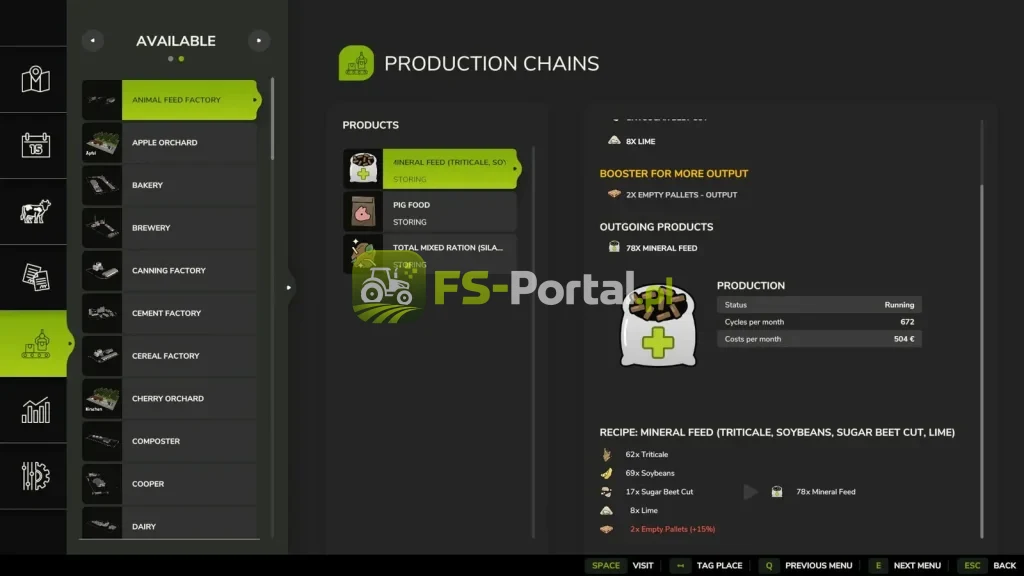Click the Sugar Beet Cut recipe icon
Image resolution: width=1024 pixels, height=576 pixels.
[607, 492]
